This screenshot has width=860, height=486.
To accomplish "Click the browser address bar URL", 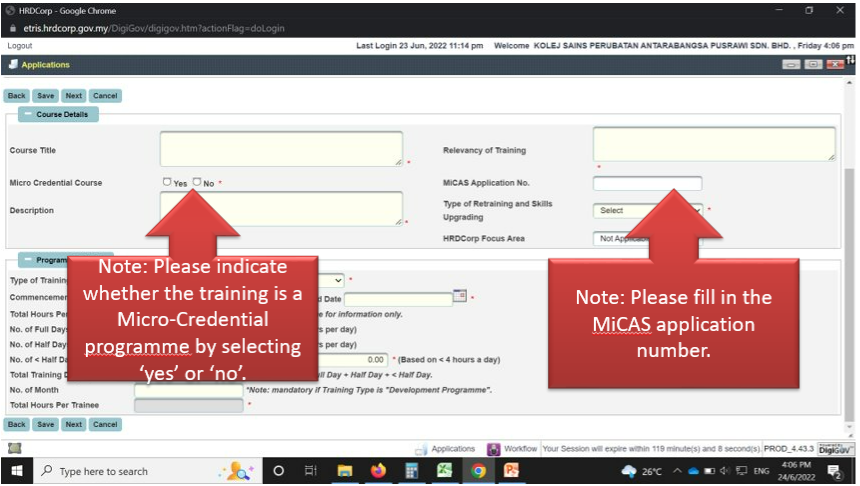I will [154, 28].
